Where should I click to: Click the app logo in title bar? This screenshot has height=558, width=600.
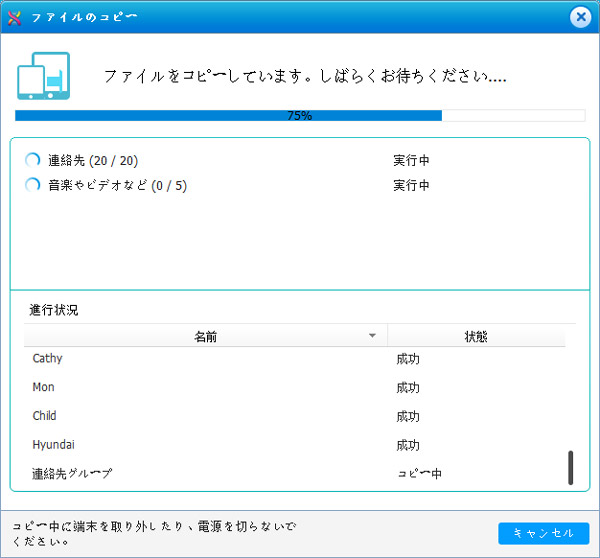15,18
